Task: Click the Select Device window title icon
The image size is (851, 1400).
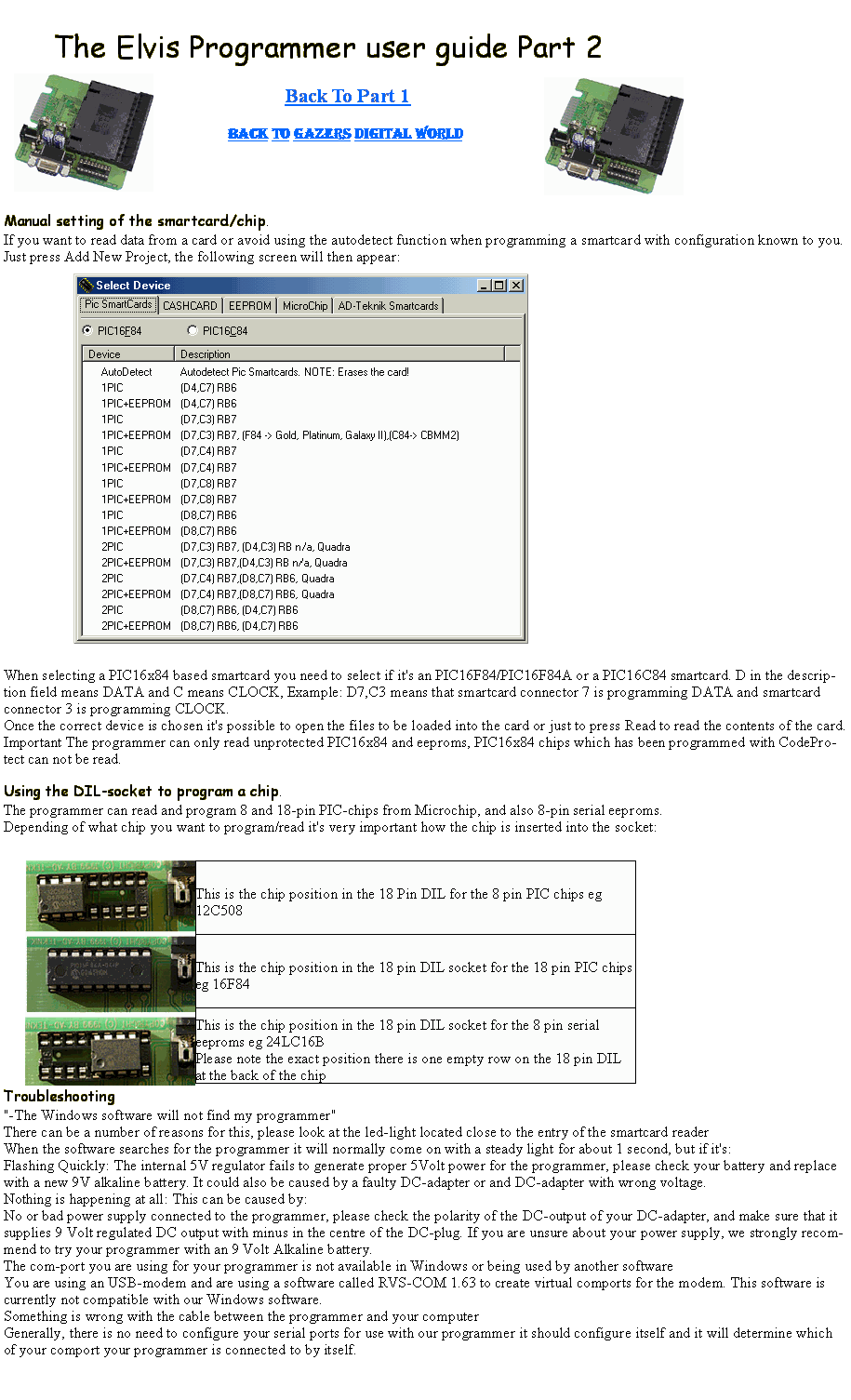Action: [87, 286]
